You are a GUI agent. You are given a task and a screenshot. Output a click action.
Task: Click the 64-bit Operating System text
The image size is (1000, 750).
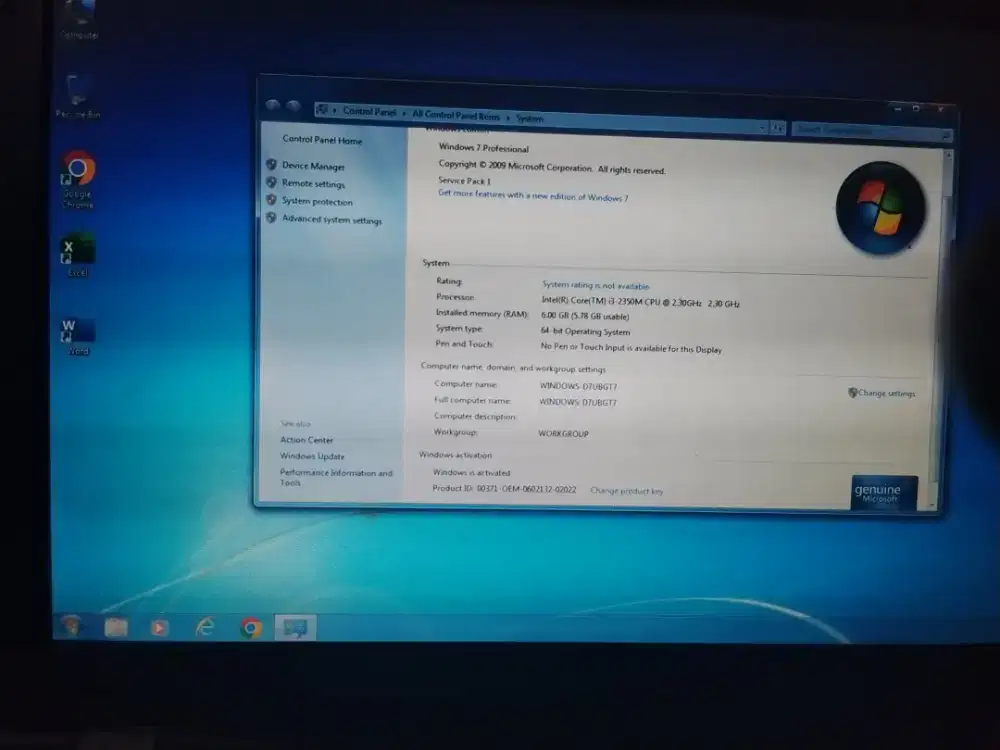point(585,331)
